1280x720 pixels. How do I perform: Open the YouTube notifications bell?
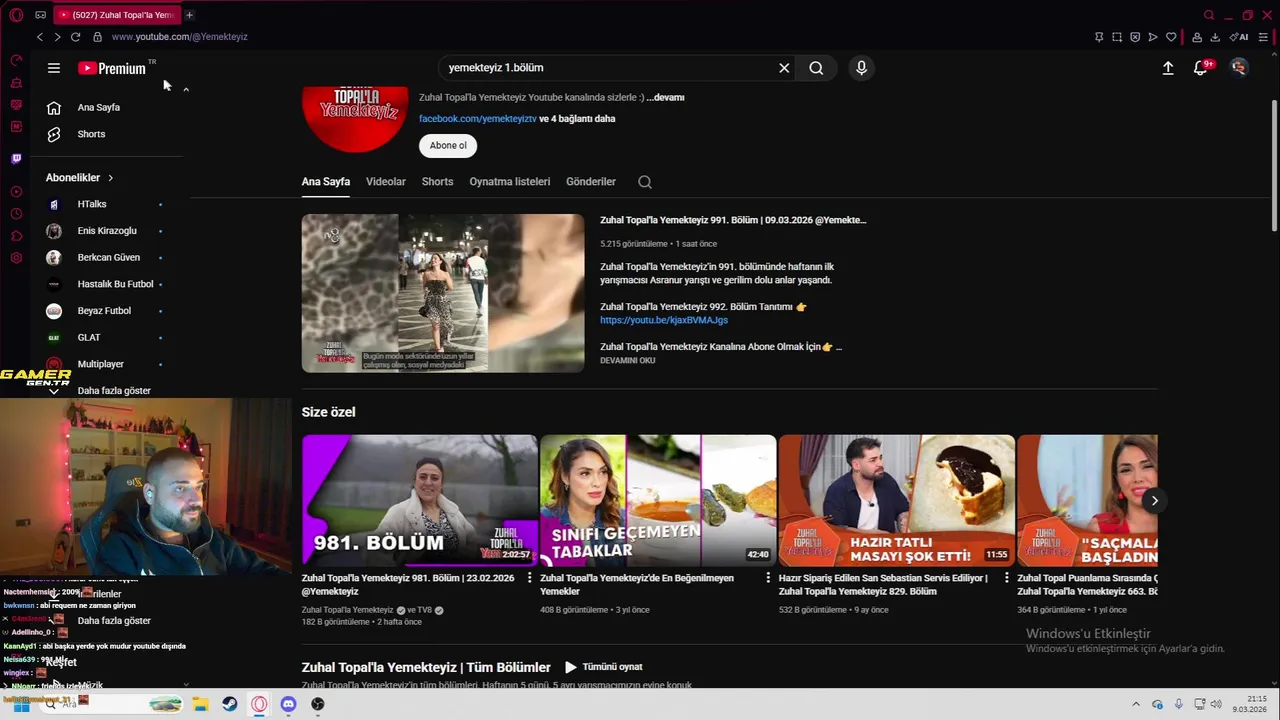coord(1202,67)
